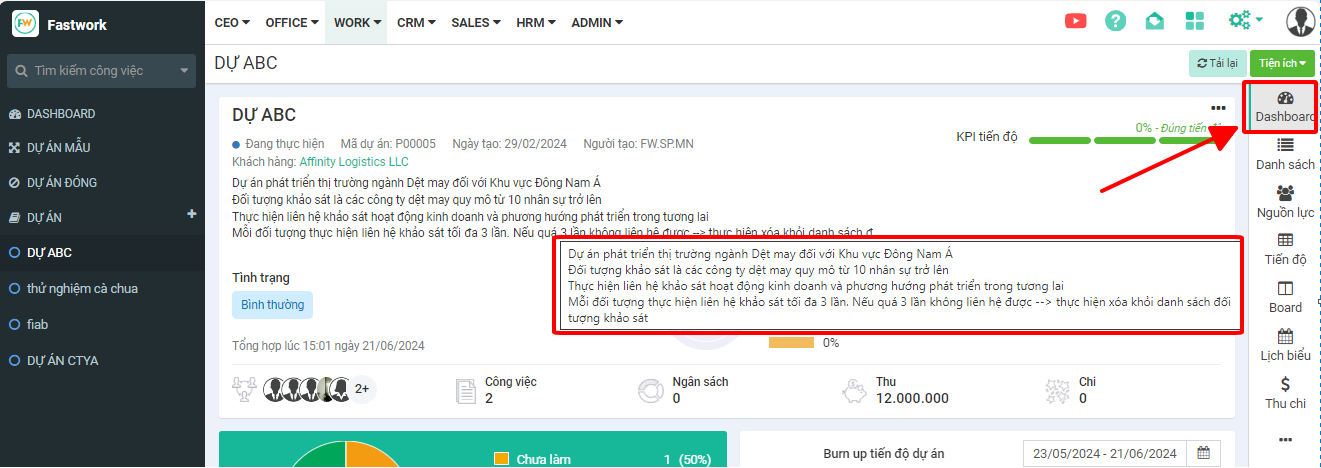
Task: Open Thu chi finance view
Action: (x=1285, y=392)
